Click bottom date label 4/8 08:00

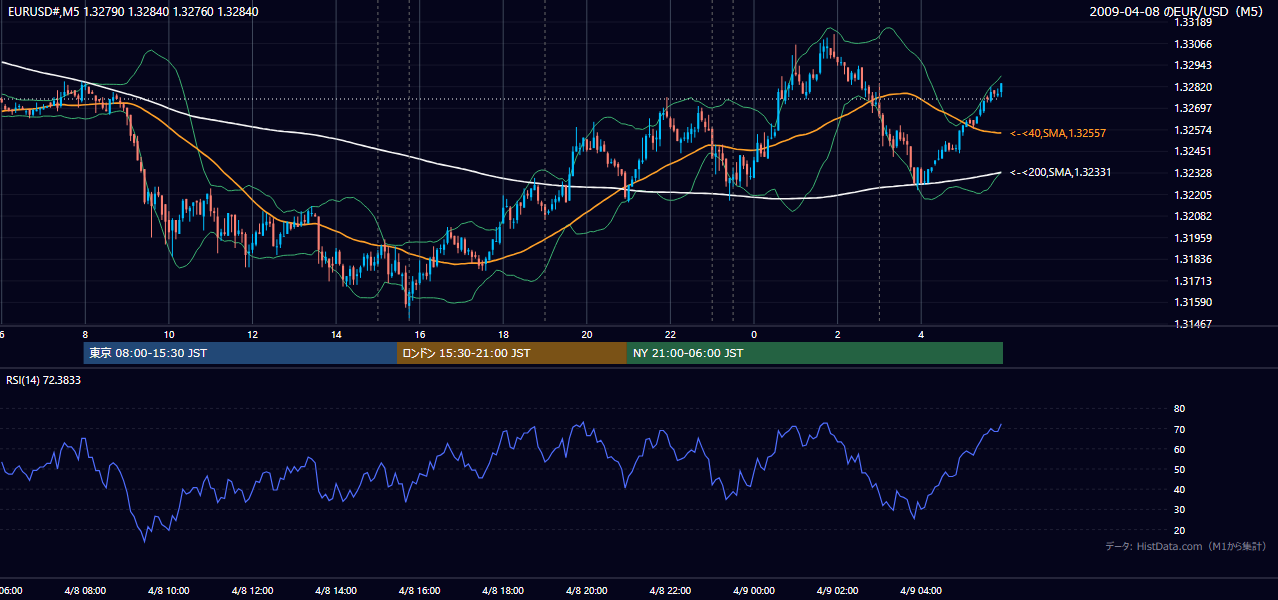click(85, 590)
